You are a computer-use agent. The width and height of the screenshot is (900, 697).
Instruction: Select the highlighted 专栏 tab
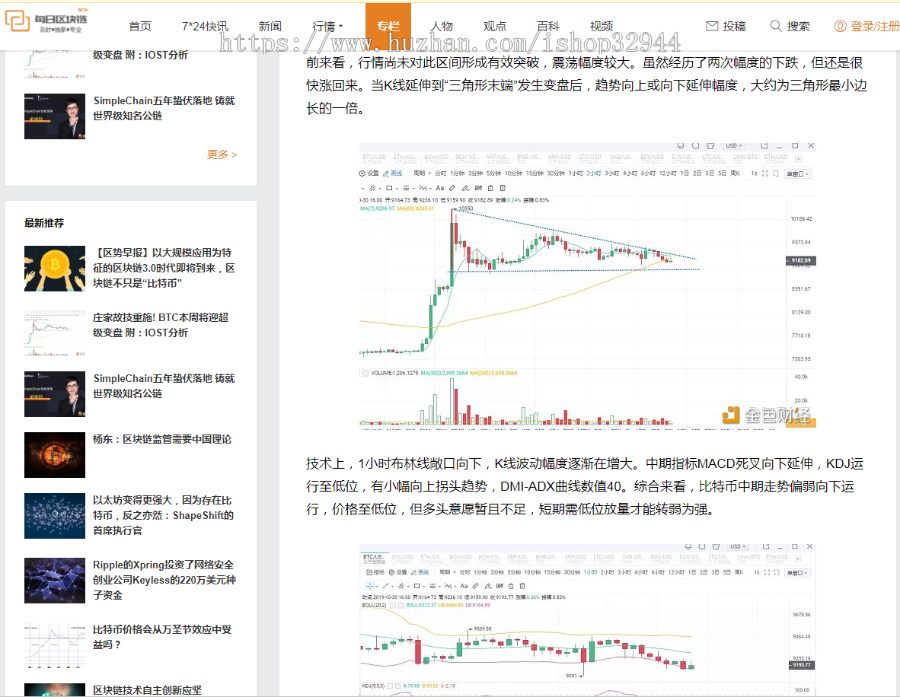pyautogui.click(x=388, y=26)
